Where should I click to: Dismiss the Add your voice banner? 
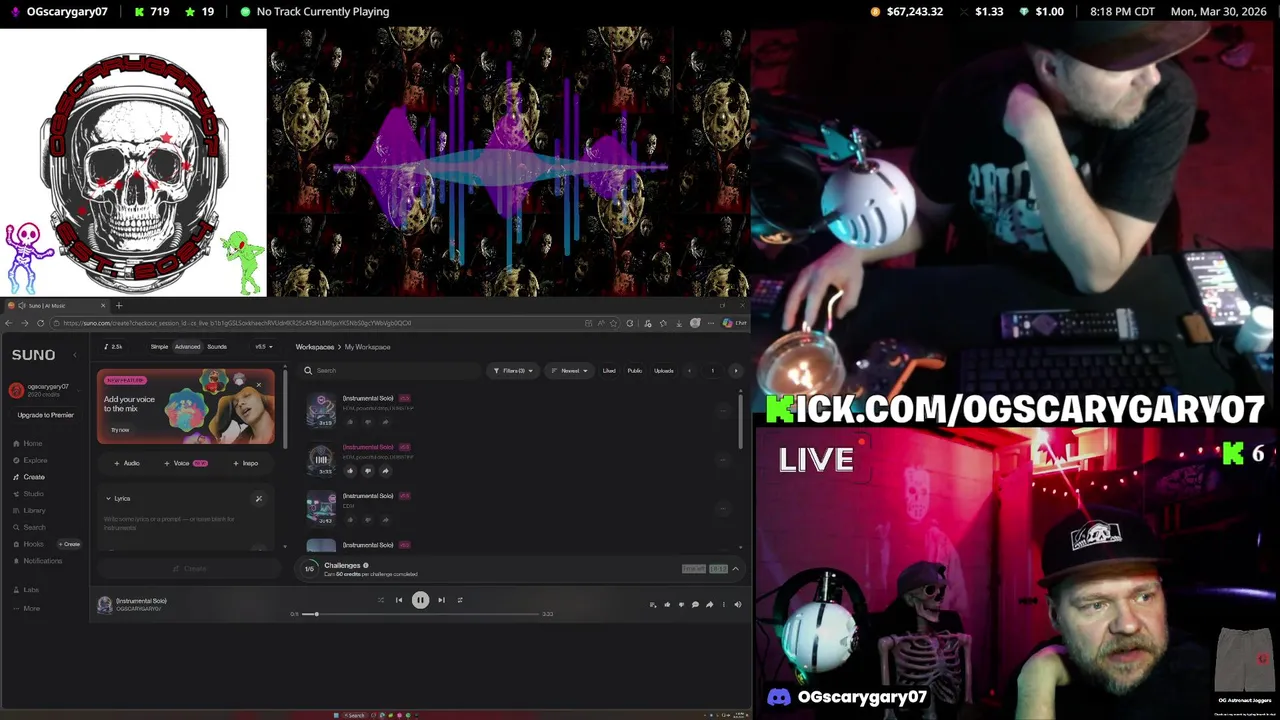pos(258,384)
